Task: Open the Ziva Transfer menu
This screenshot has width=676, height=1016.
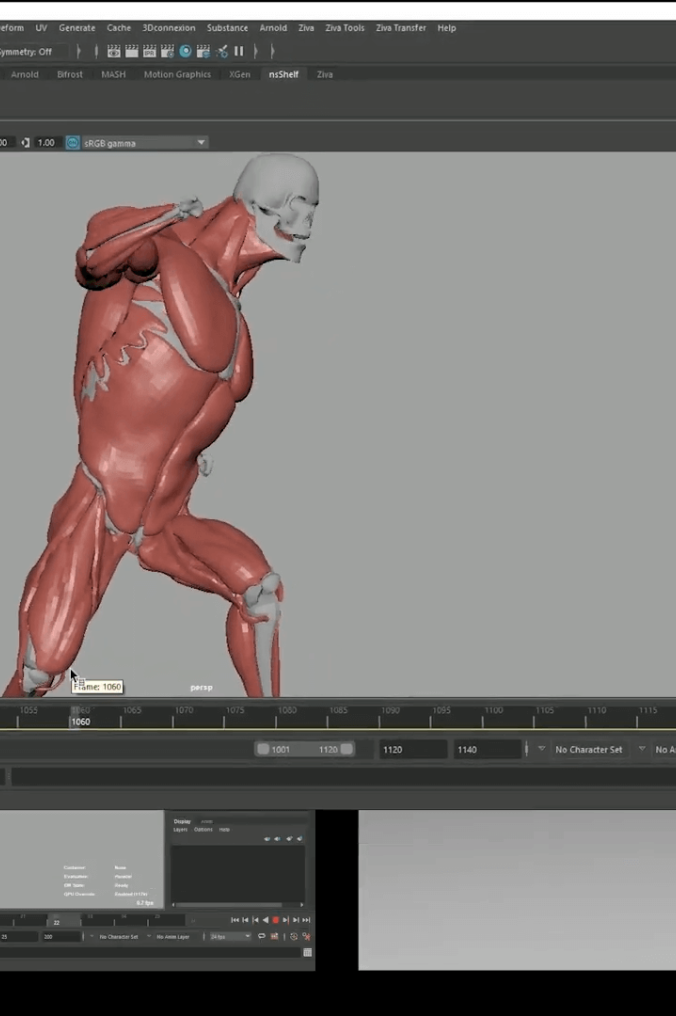Action: point(401,28)
